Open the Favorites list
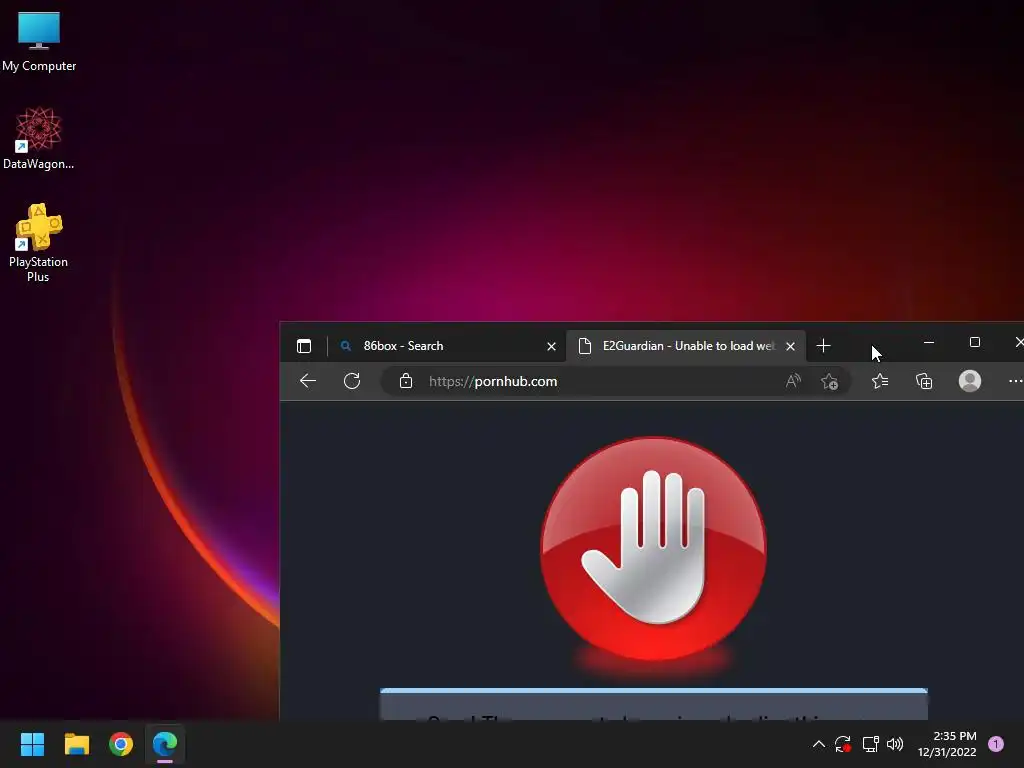 coord(880,381)
